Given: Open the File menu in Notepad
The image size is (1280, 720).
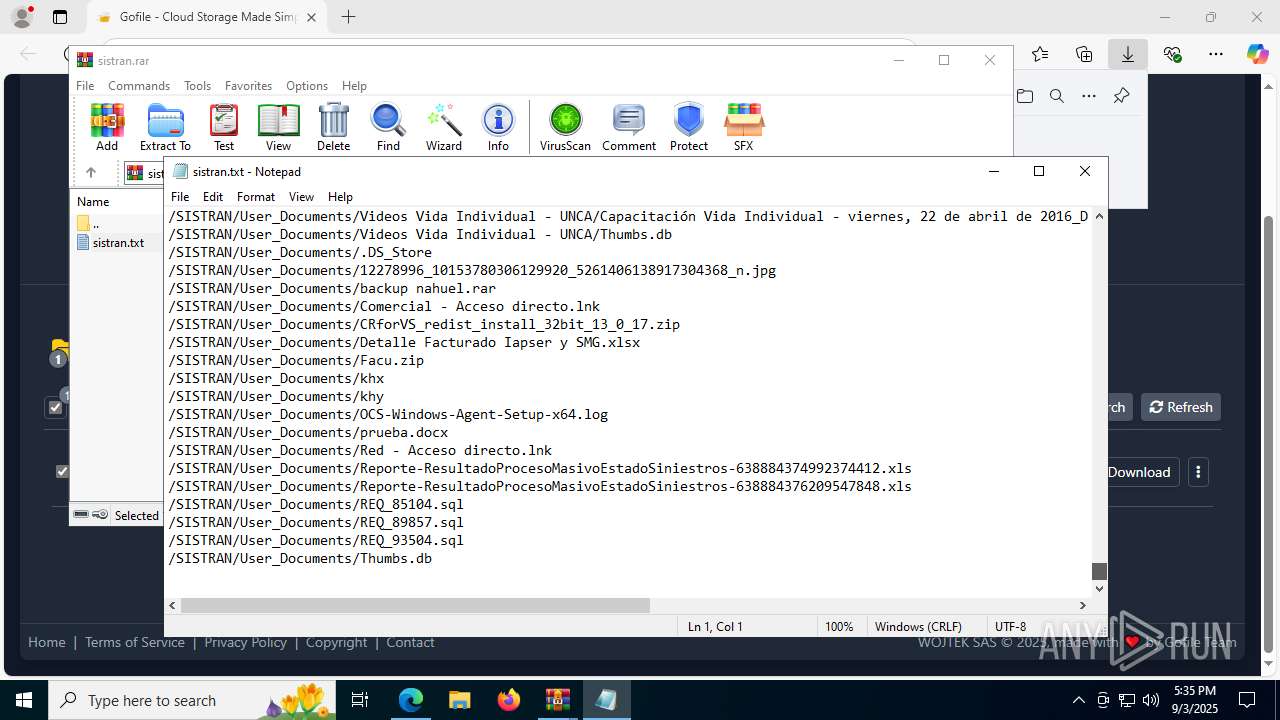Looking at the screenshot, I should [180, 197].
